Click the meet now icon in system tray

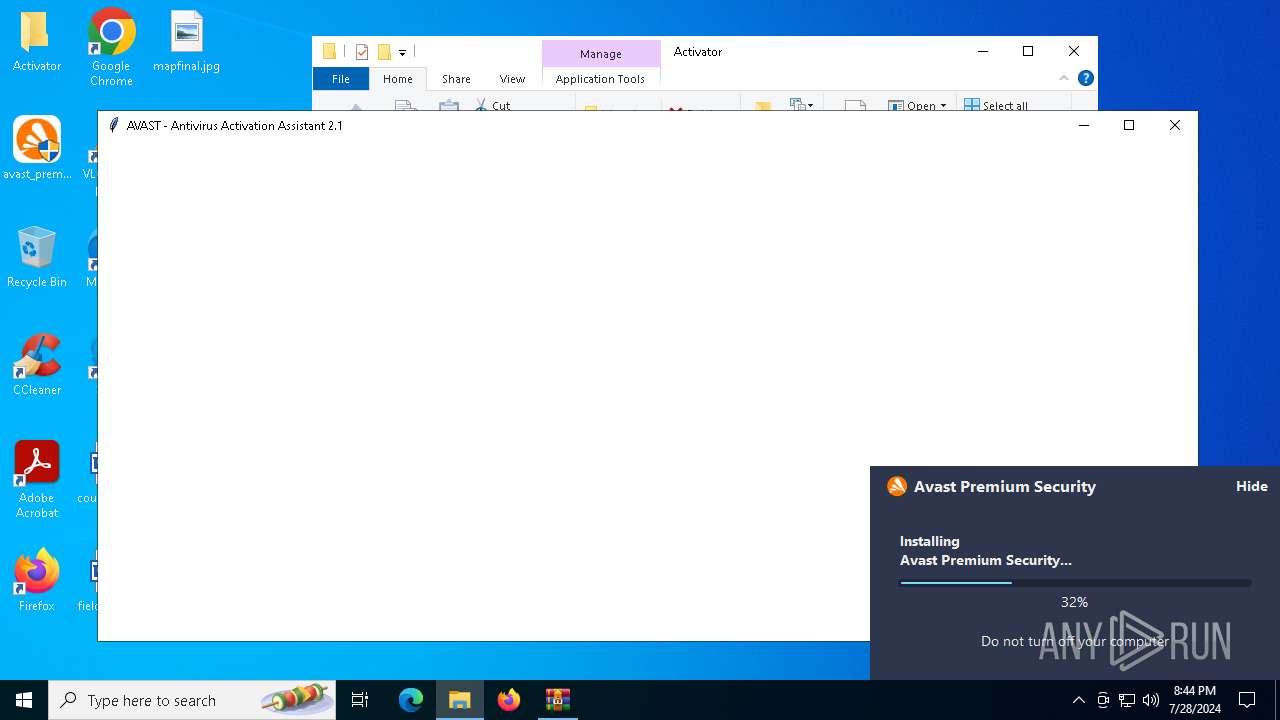[x=1103, y=700]
